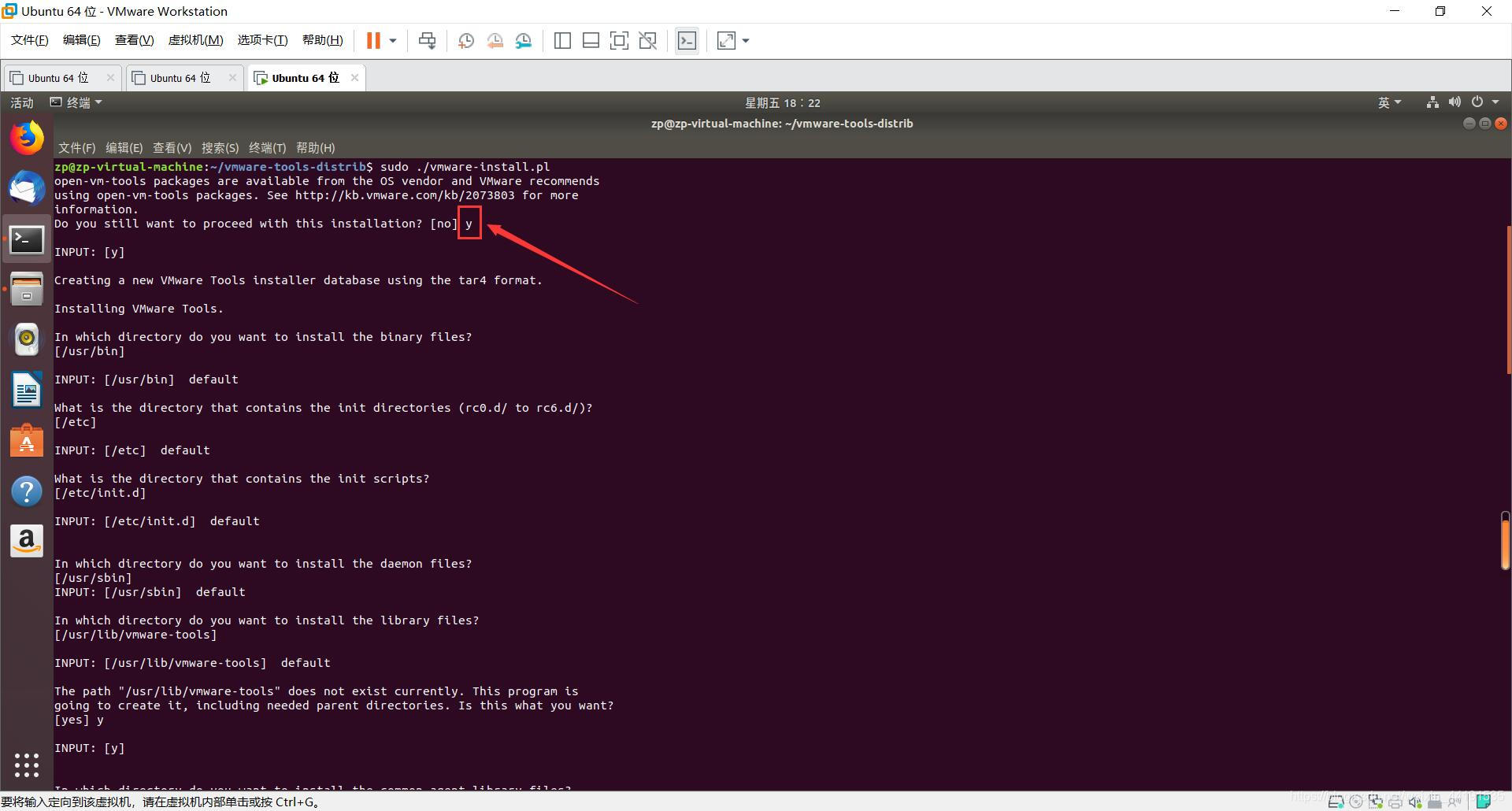Click the USB device status icon
The width and height of the screenshot is (1512, 811).
[x=1435, y=802]
